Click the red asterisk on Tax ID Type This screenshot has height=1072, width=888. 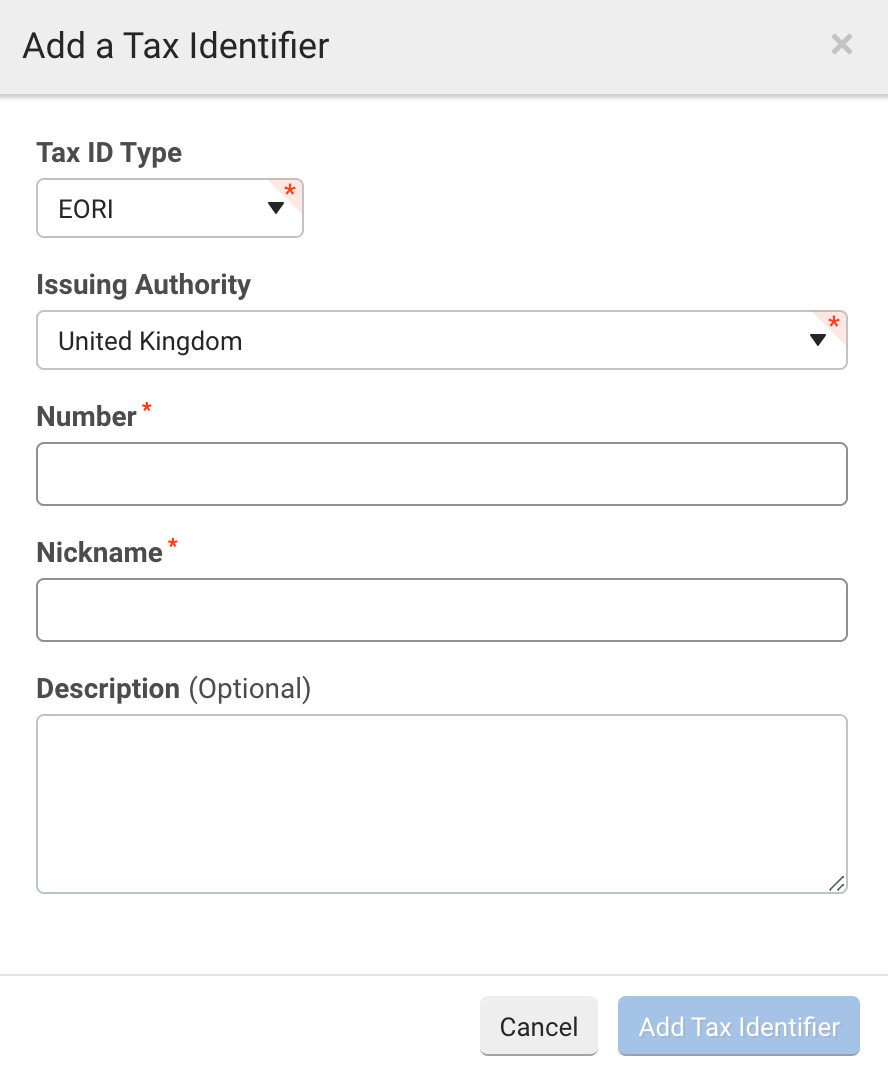290,190
